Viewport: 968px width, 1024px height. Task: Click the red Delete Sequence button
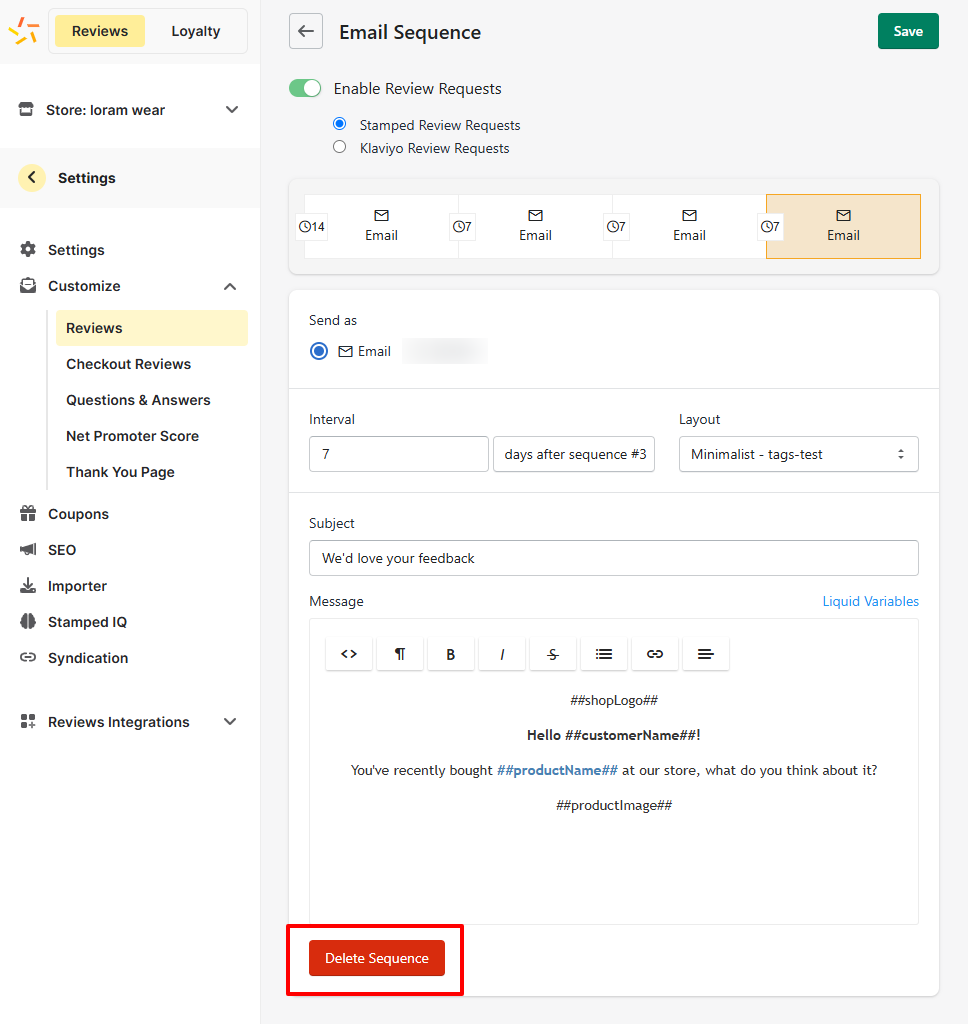[x=377, y=958]
